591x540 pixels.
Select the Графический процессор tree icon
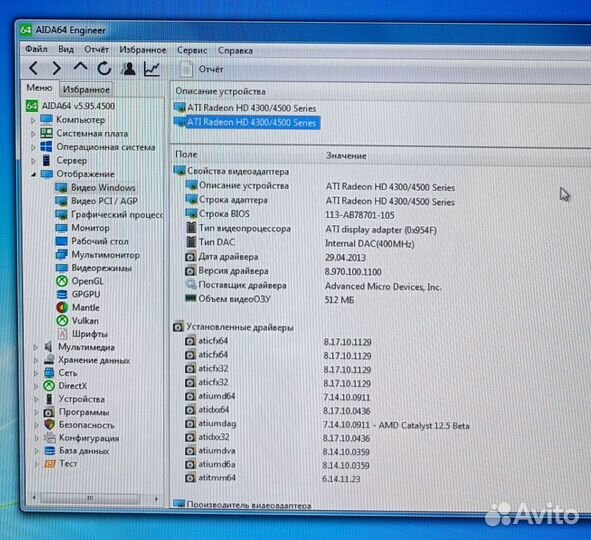(x=61, y=214)
